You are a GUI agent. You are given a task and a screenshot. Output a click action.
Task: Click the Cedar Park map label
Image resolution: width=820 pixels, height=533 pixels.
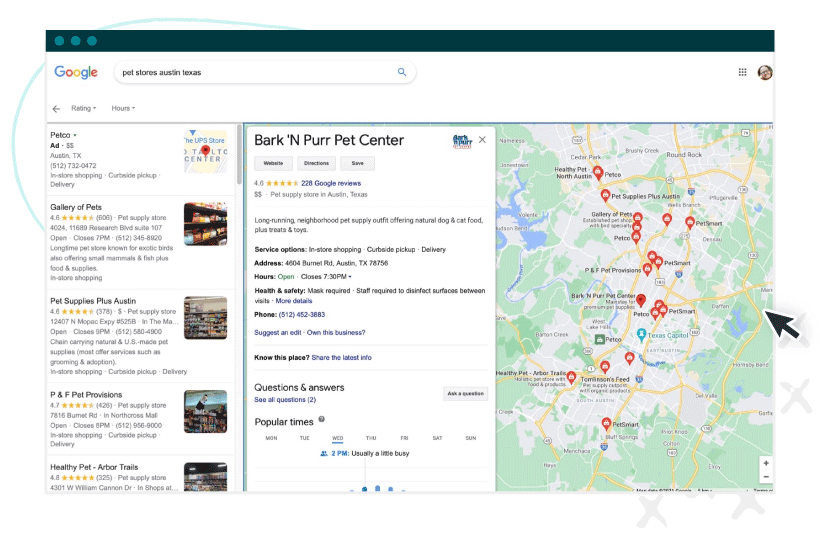586,157
